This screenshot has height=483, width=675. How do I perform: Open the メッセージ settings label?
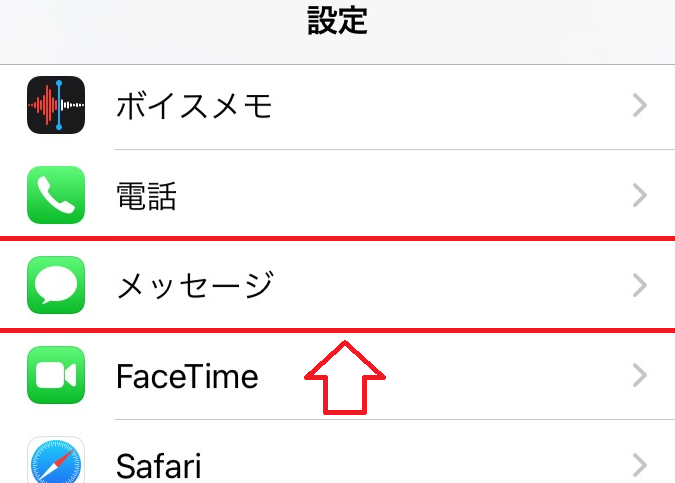[194, 286]
